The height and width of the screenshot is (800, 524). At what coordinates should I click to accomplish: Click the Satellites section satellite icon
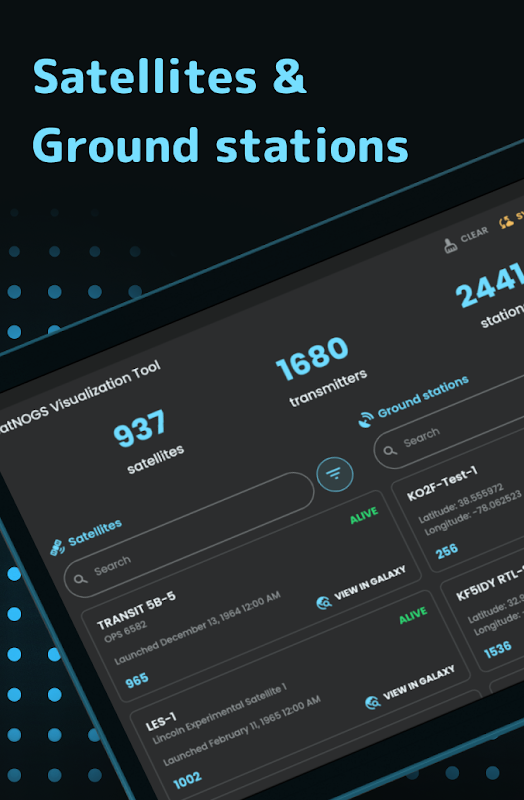[57, 547]
